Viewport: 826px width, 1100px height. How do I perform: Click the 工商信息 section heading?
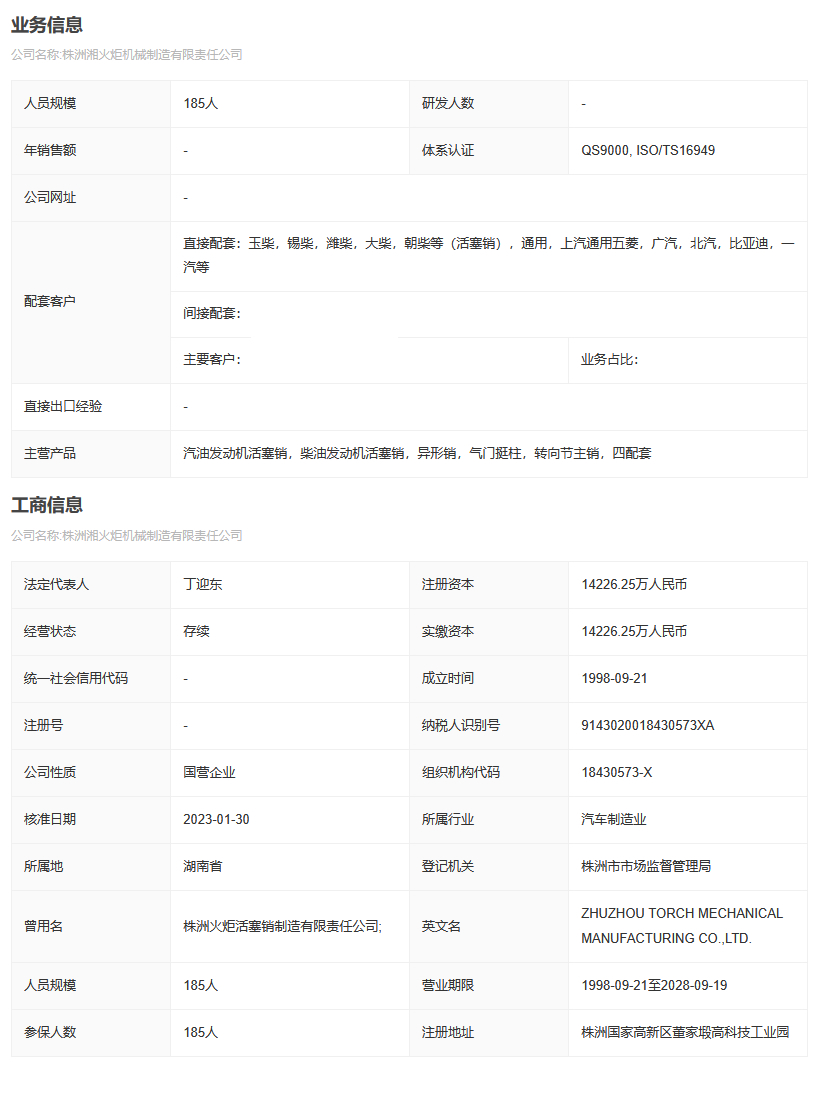click(x=47, y=505)
